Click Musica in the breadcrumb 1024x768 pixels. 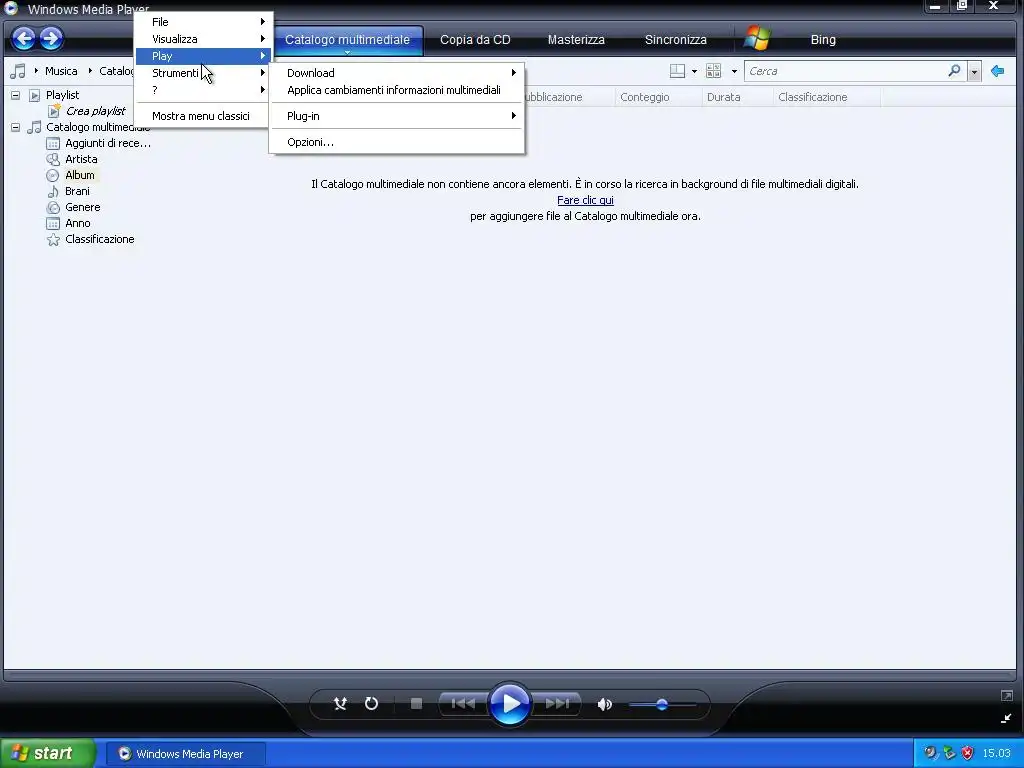tap(61, 71)
